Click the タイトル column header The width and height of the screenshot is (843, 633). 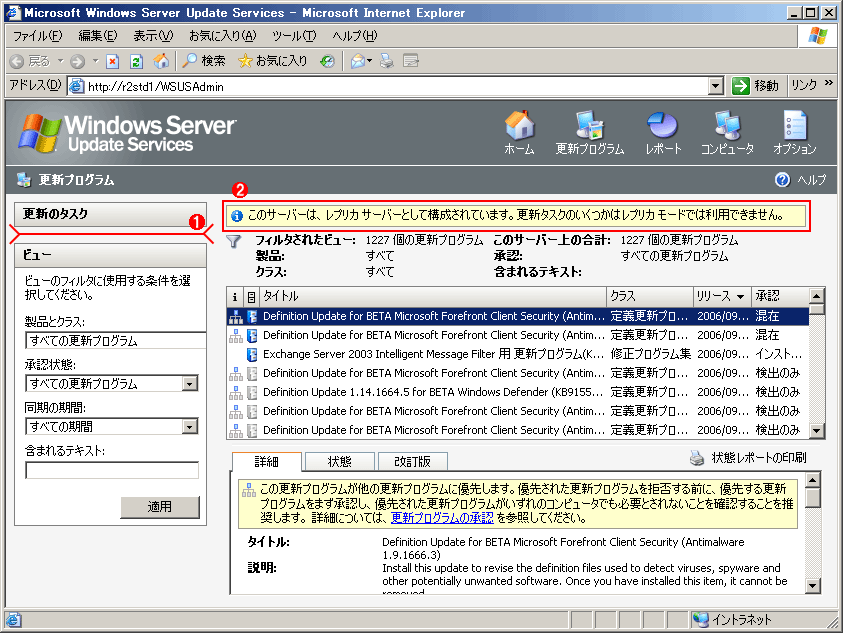pos(433,296)
